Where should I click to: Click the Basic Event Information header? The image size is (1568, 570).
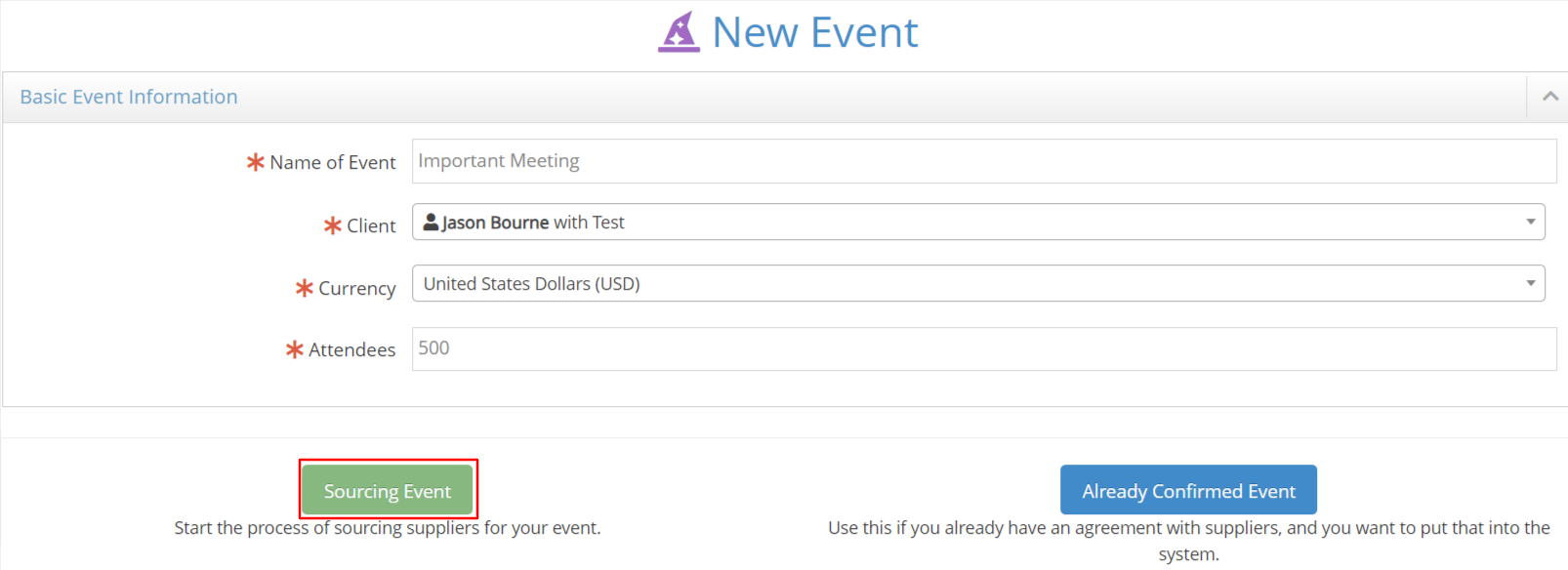pyautogui.click(x=128, y=96)
